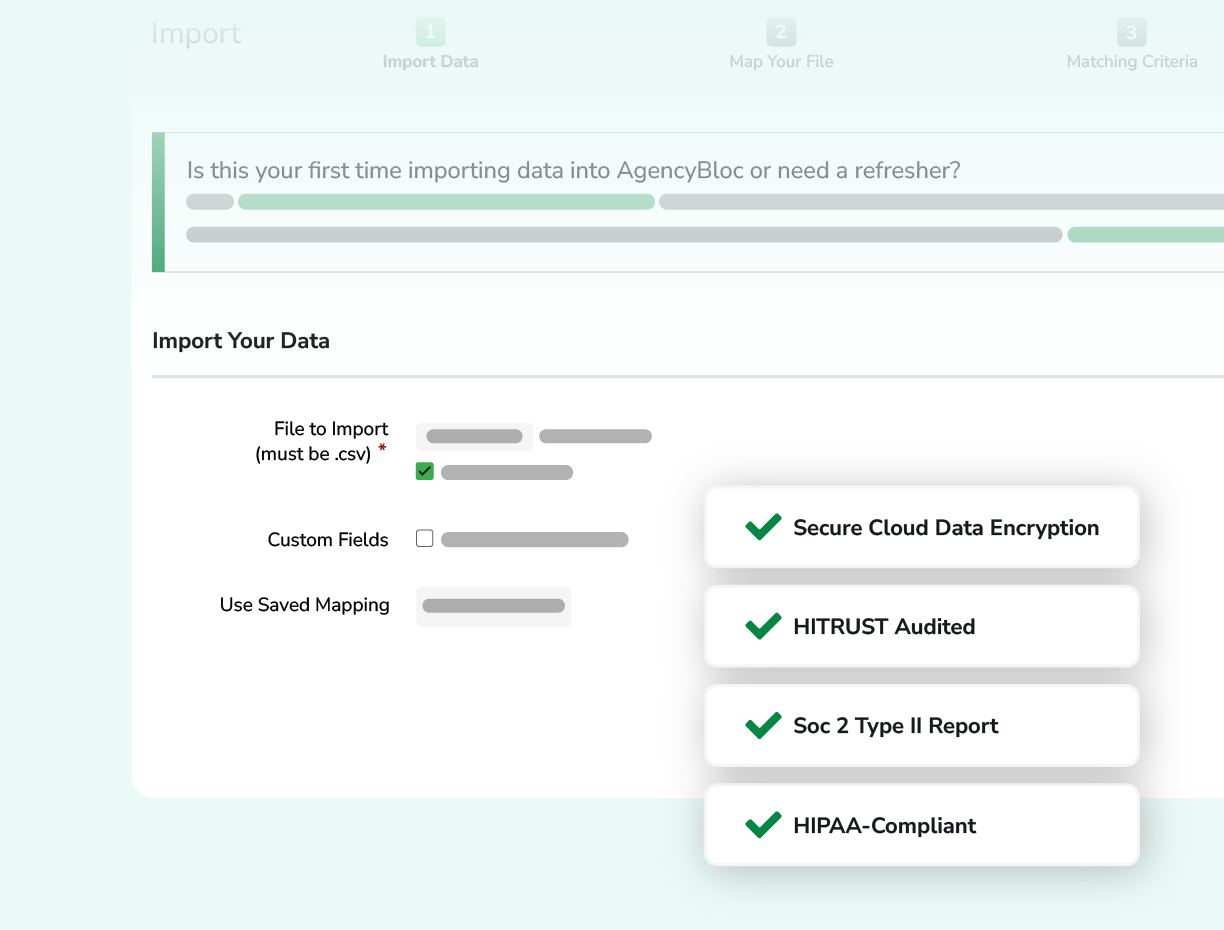Open the saved mapping options field
Viewport: 1224px width, 930px height.
[493, 606]
